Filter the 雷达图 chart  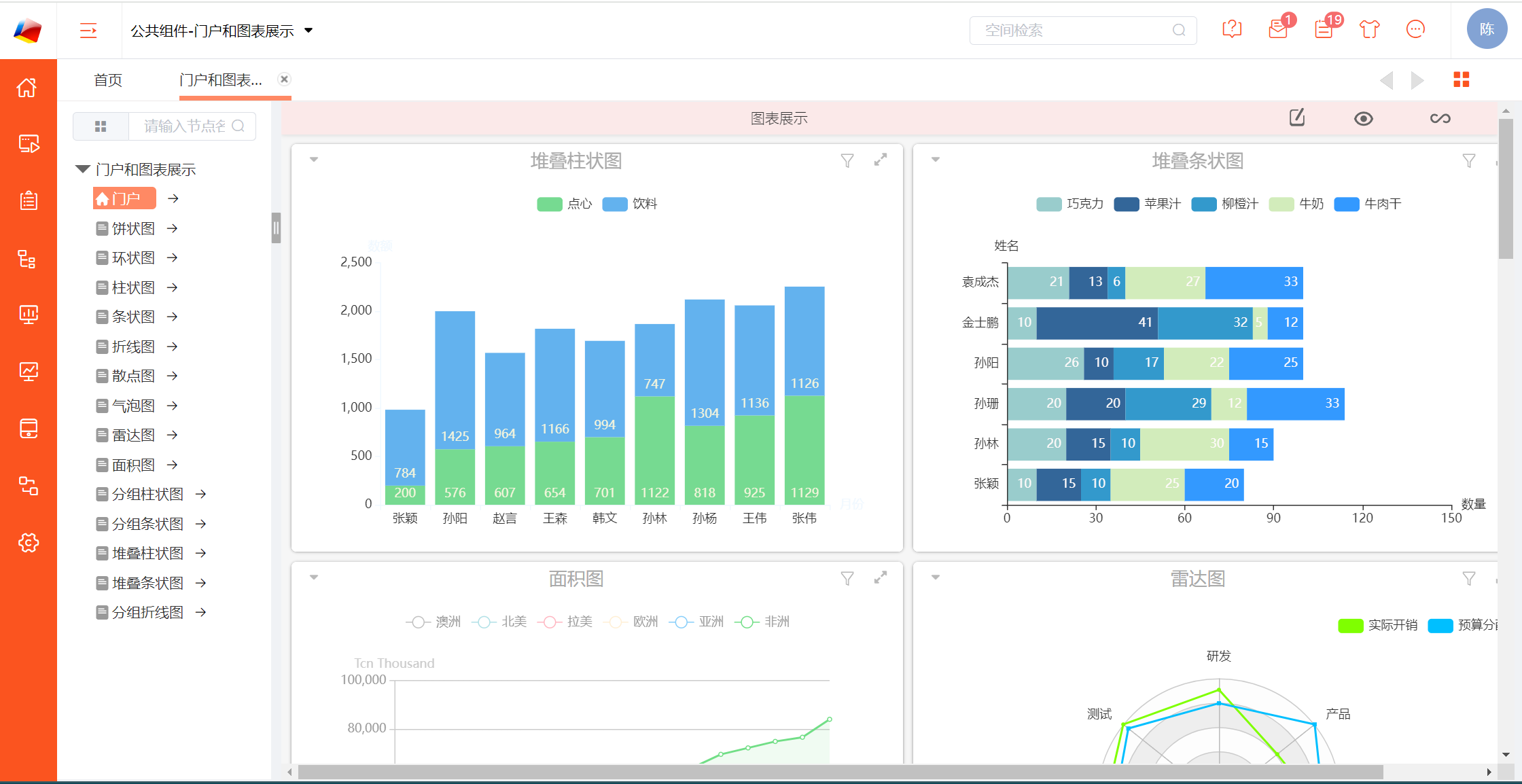point(1469,578)
